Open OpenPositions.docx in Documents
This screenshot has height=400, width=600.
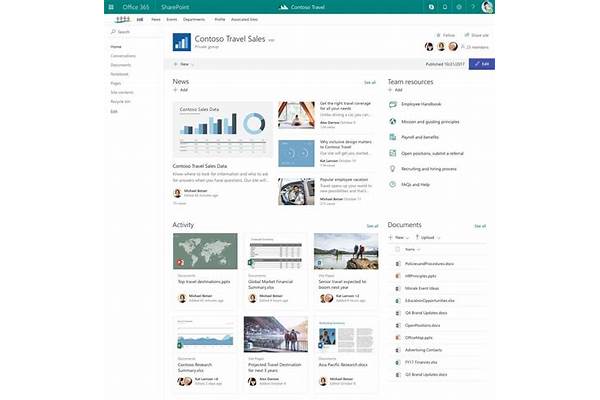tap(422, 325)
